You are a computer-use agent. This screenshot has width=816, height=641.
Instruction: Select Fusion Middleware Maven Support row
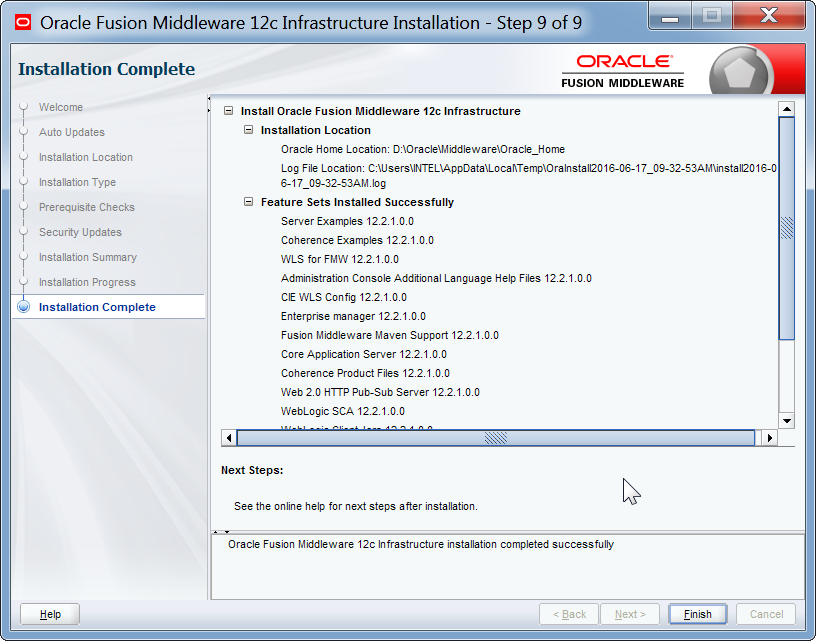[389, 335]
